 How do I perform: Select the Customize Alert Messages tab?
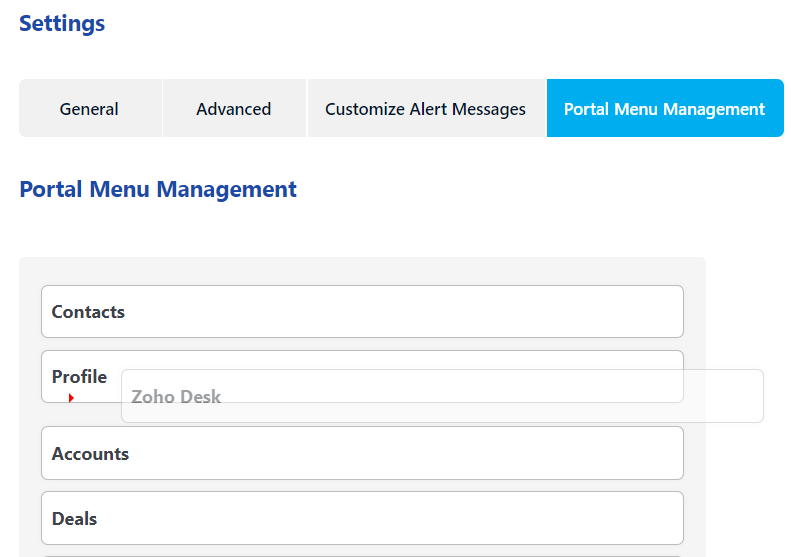click(426, 108)
